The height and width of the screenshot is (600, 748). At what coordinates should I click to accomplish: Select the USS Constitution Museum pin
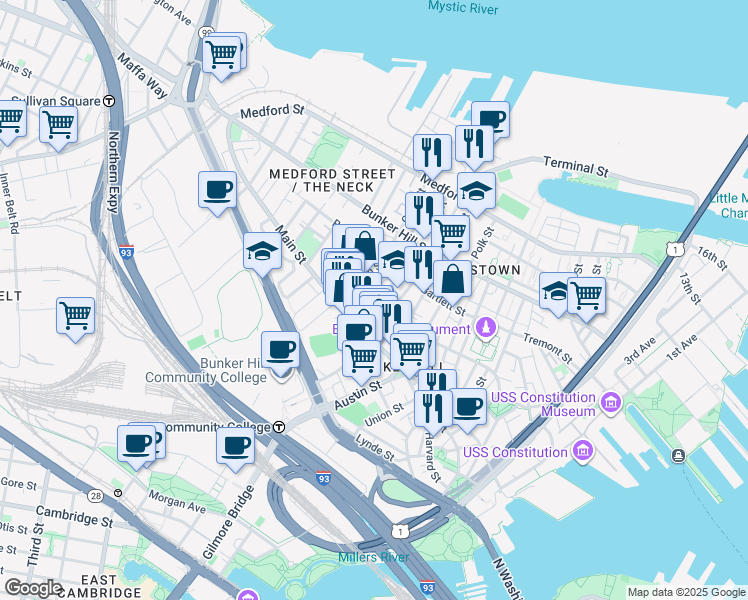point(611,402)
